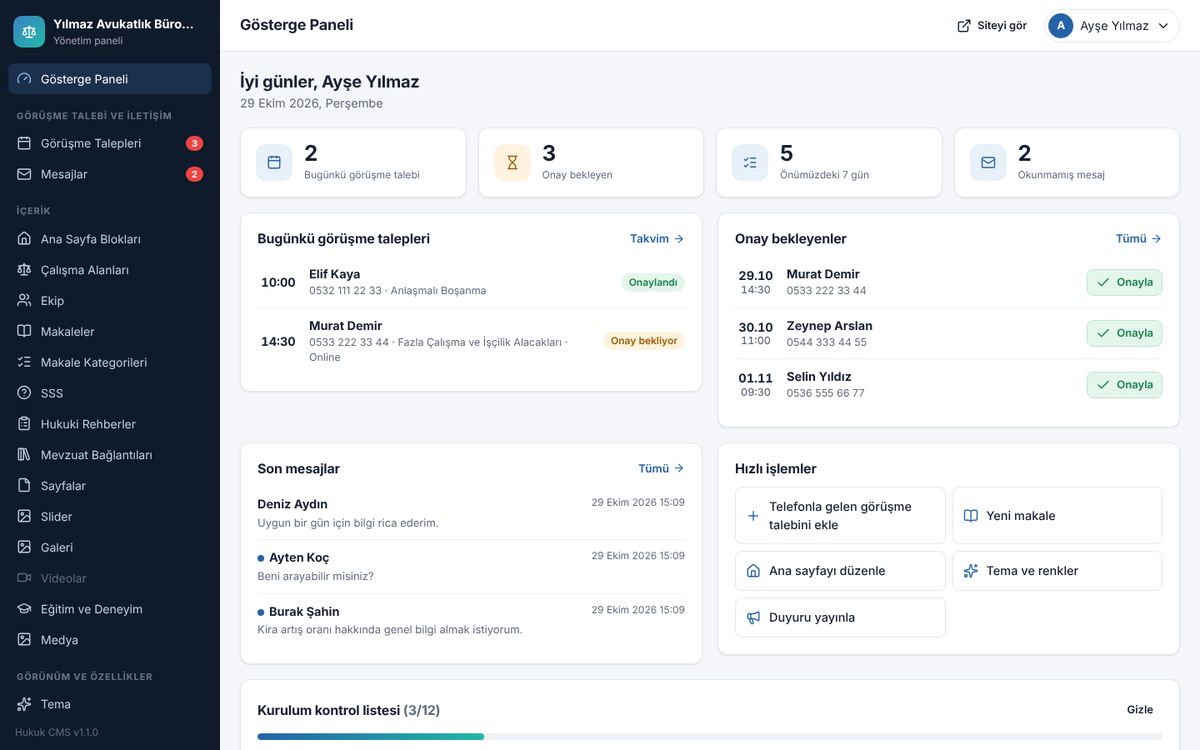Click Telefonla gelen görüşme talebini ekle button

tap(840, 516)
